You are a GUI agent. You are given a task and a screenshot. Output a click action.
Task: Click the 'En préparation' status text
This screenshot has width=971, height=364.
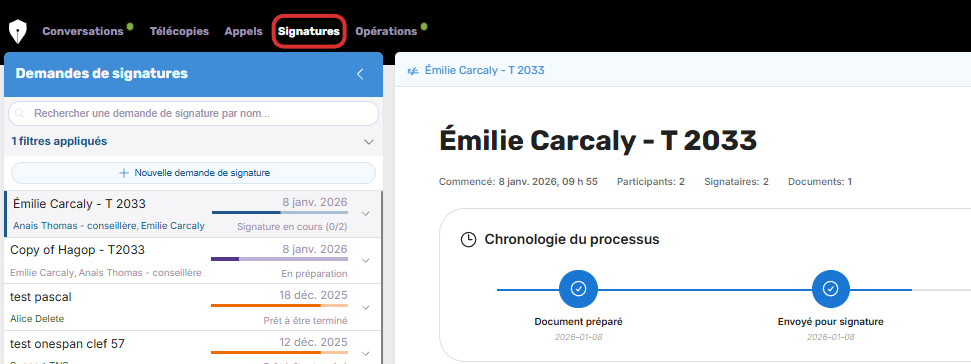[315, 274]
